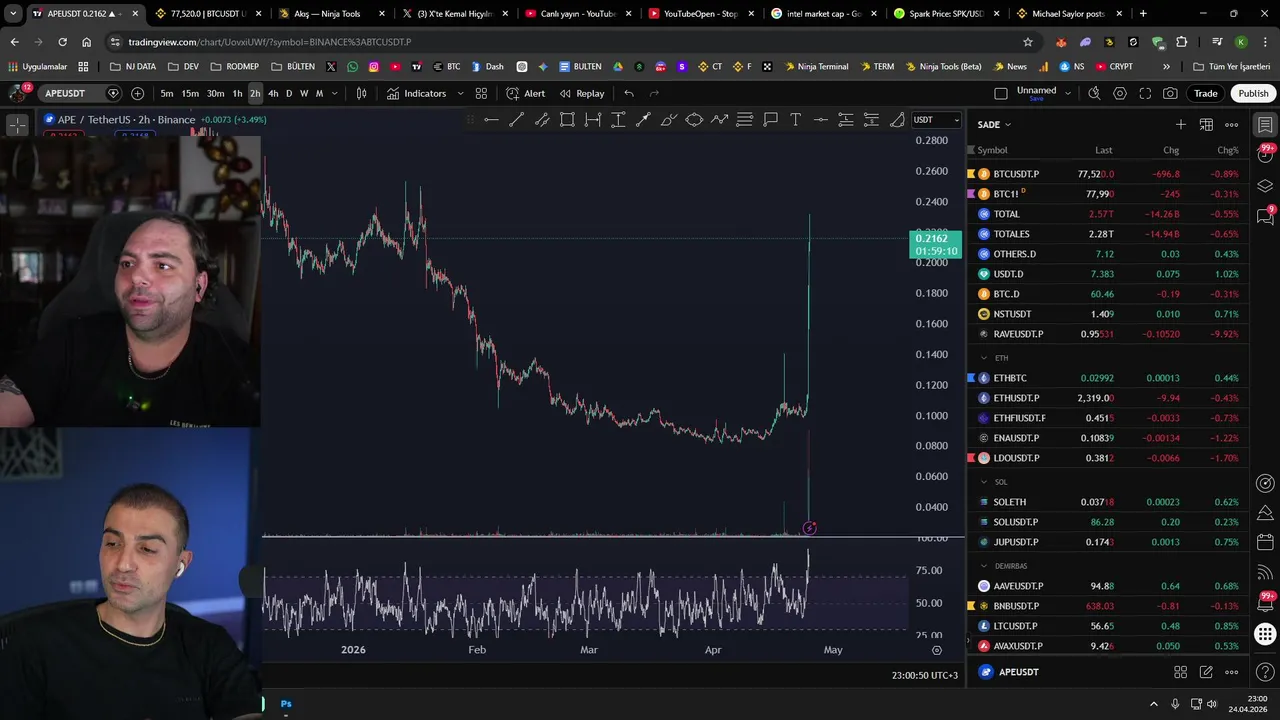Select the trend line drawing tool
The image size is (1280, 720).
pos(516,120)
